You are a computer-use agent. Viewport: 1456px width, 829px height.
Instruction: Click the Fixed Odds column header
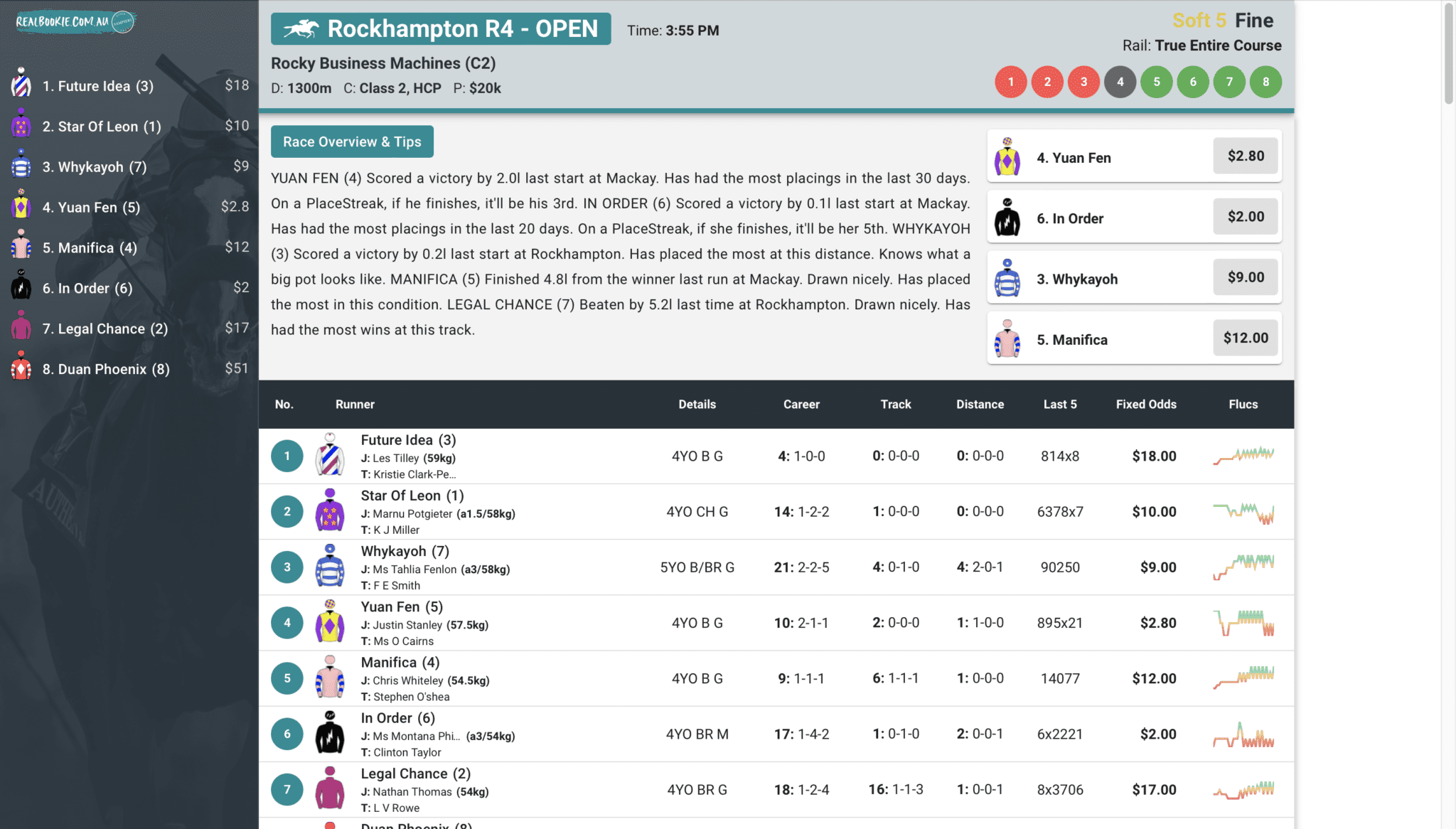1146,404
